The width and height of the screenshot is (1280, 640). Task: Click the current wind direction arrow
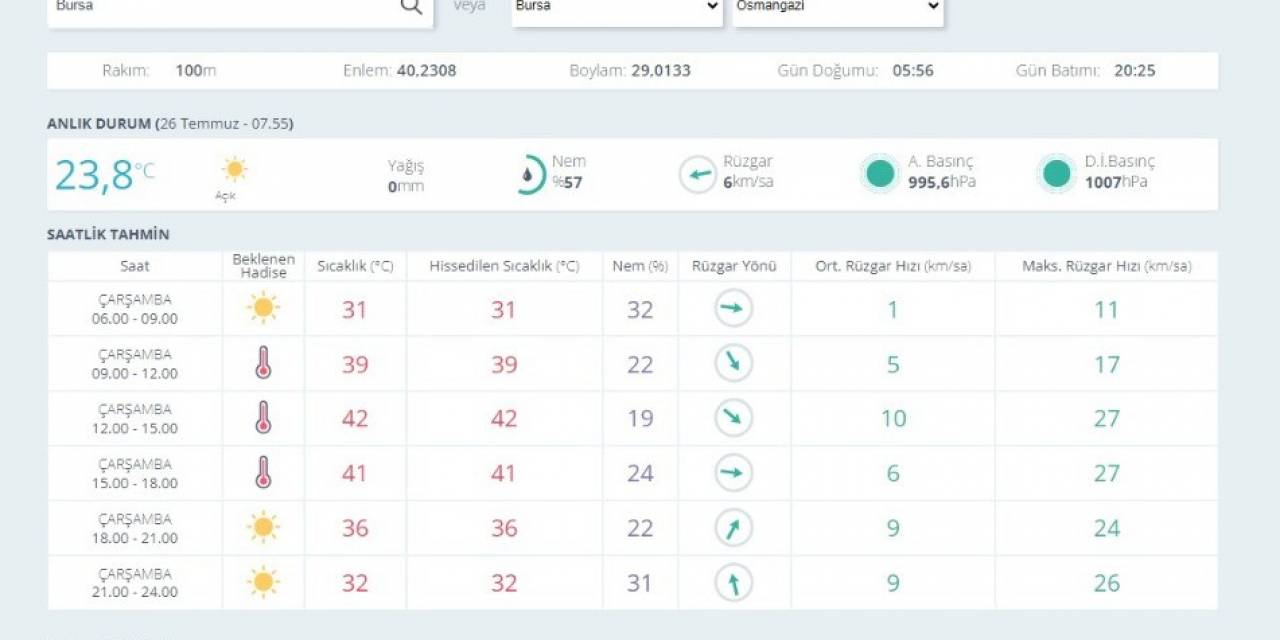coord(697,175)
